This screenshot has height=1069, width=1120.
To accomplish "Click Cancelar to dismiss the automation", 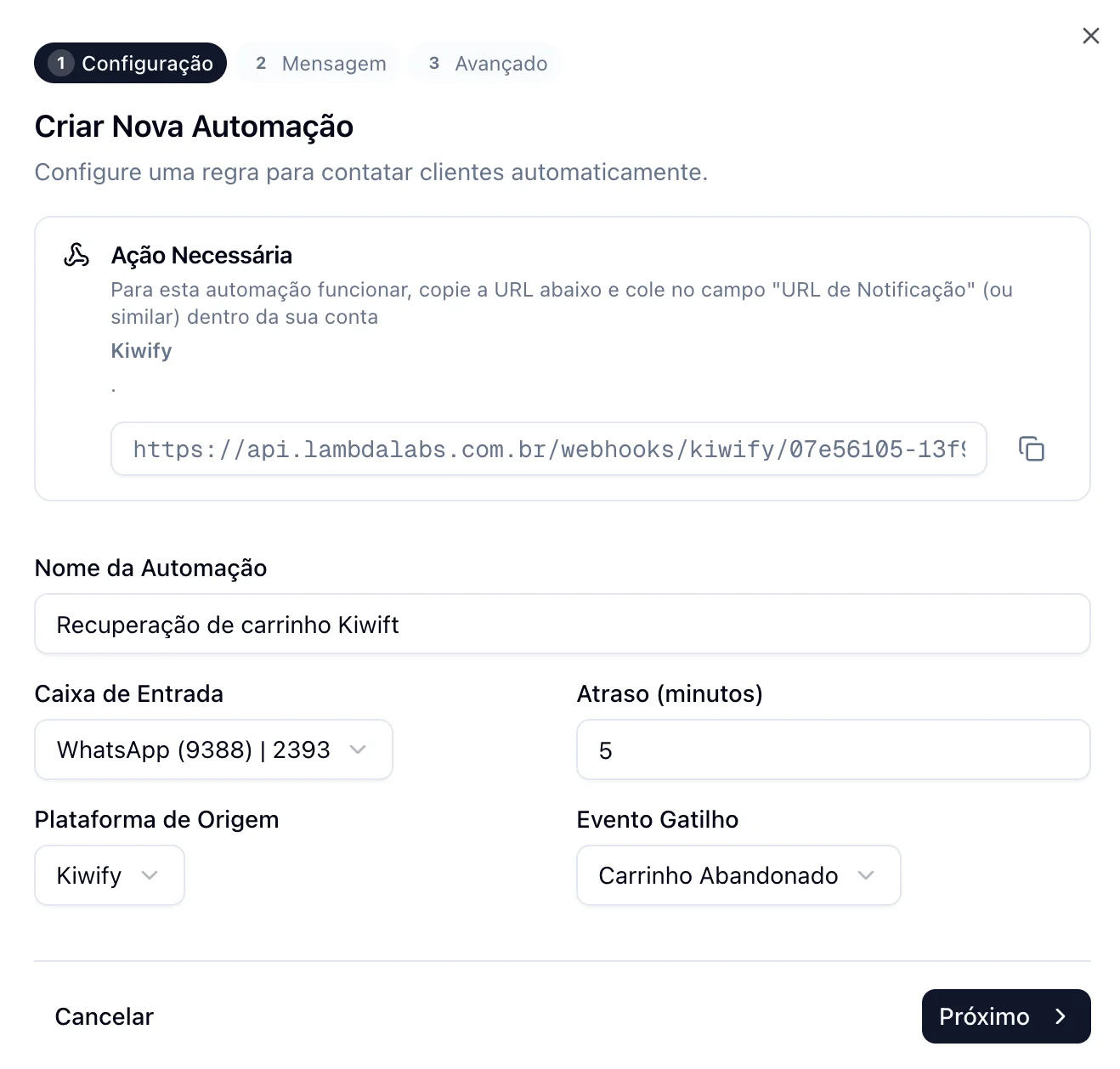I will tap(104, 1016).
